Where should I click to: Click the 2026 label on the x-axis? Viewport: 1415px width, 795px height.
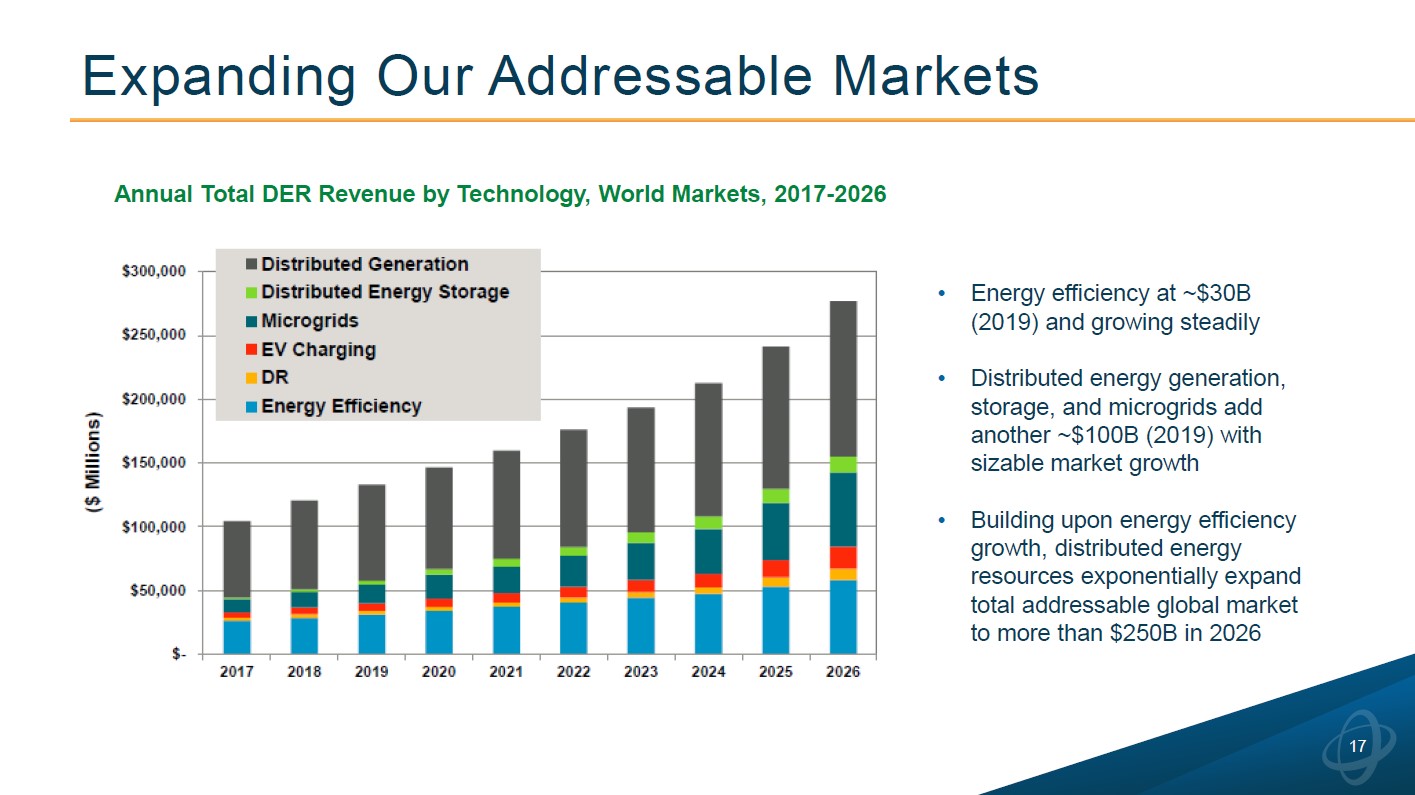843,672
